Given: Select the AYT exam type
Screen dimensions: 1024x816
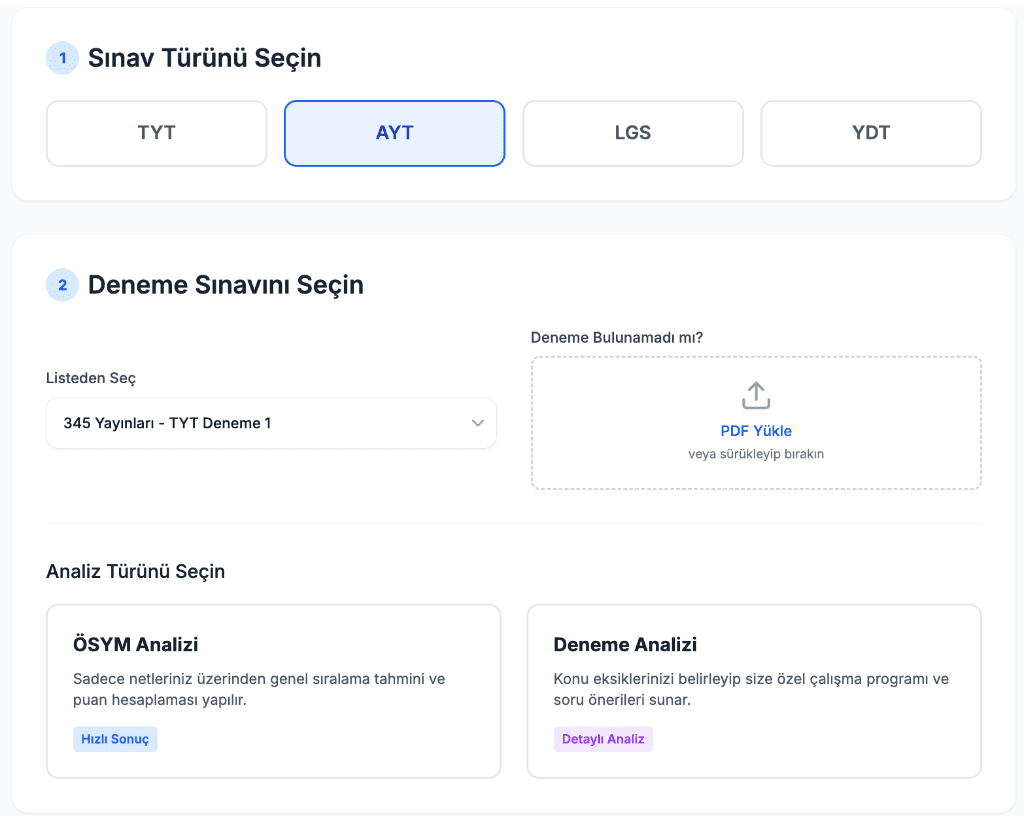Looking at the screenshot, I should pos(395,133).
